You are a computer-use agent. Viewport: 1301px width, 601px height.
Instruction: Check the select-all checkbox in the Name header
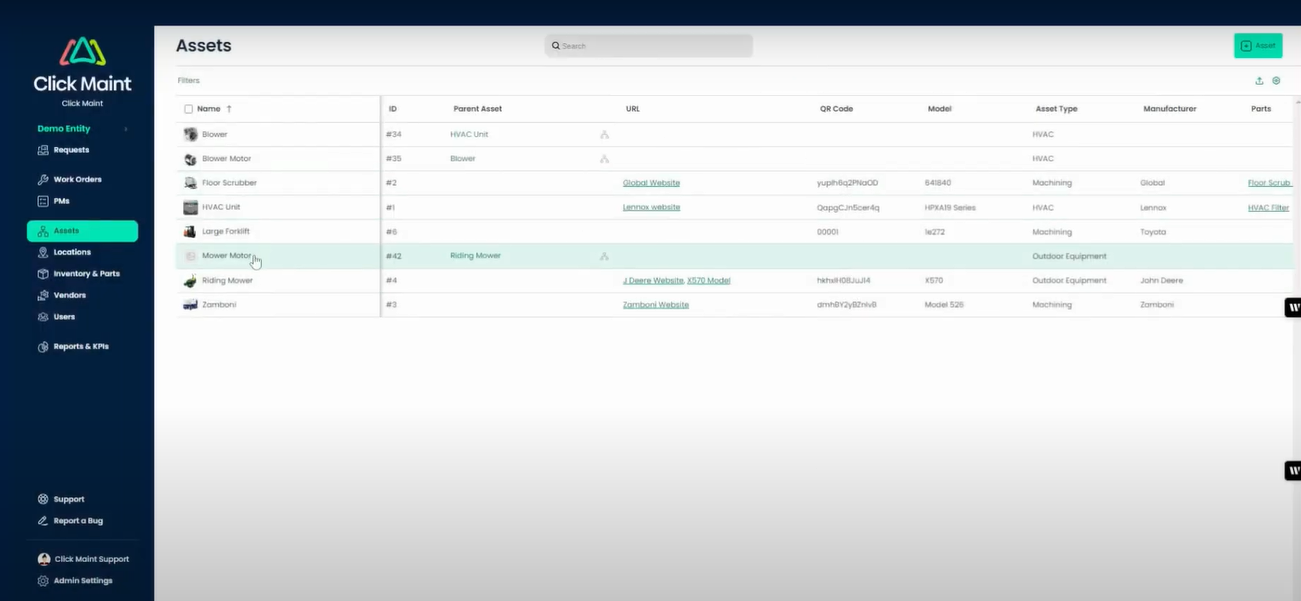[188, 108]
